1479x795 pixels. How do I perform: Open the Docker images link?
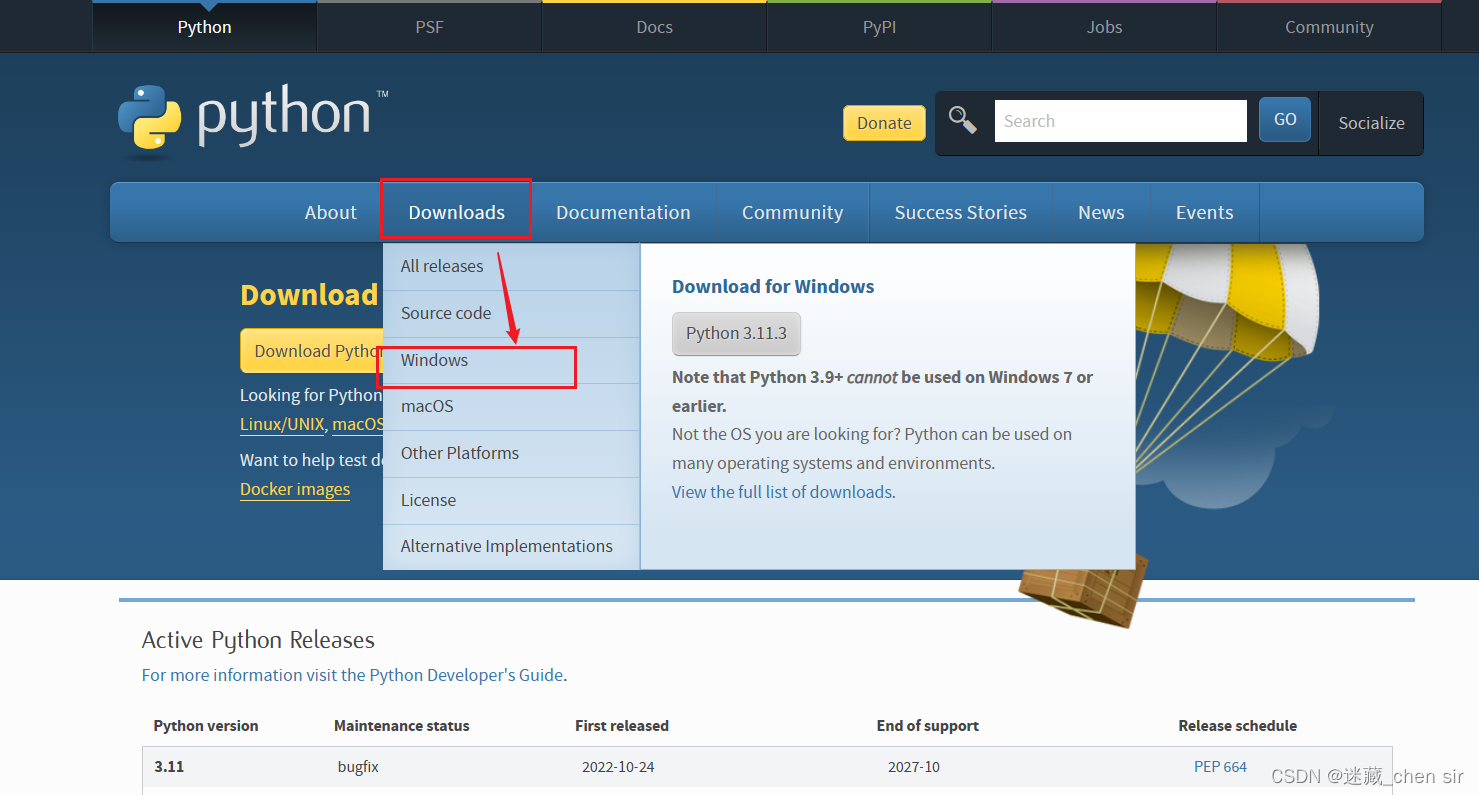[x=295, y=489]
